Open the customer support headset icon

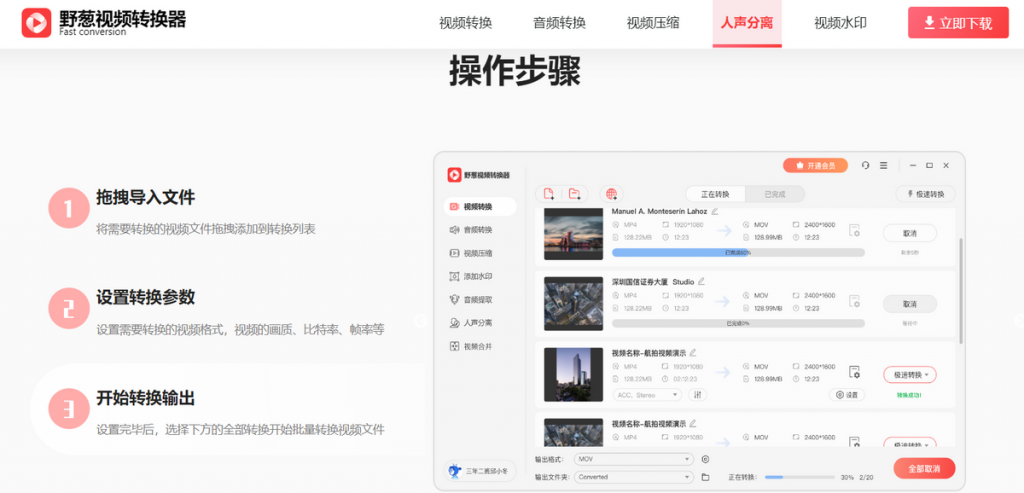click(x=865, y=166)
